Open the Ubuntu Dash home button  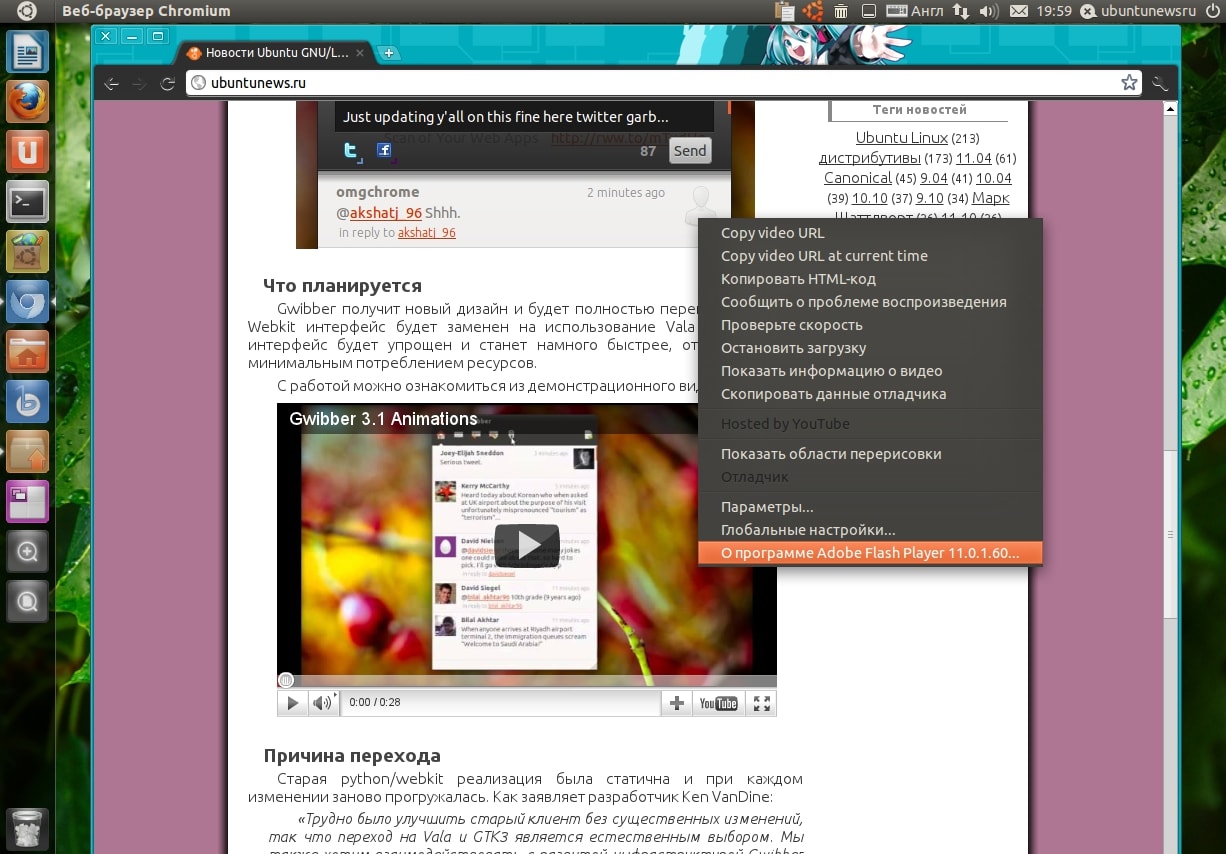click(27, 11)
